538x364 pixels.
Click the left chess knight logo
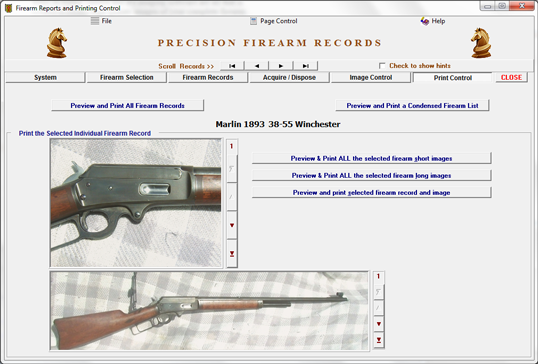click(57, 43)
